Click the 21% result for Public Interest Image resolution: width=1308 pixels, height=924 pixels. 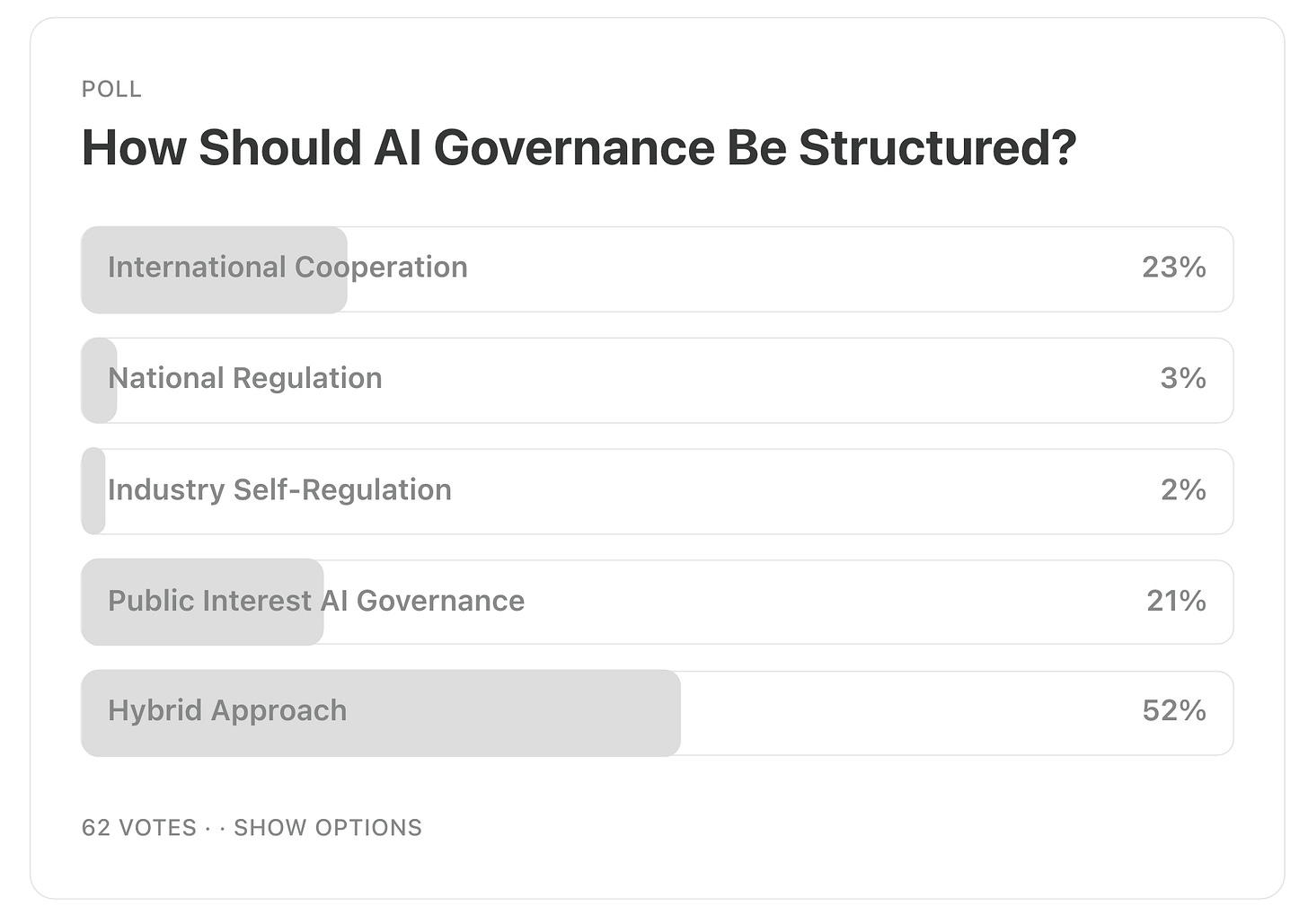click(1176, 600)
